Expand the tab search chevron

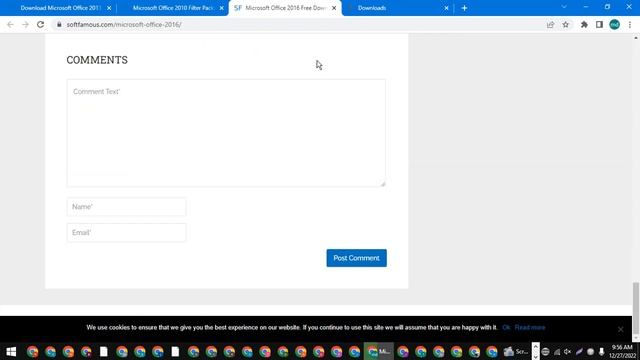[x=564, y=7]
